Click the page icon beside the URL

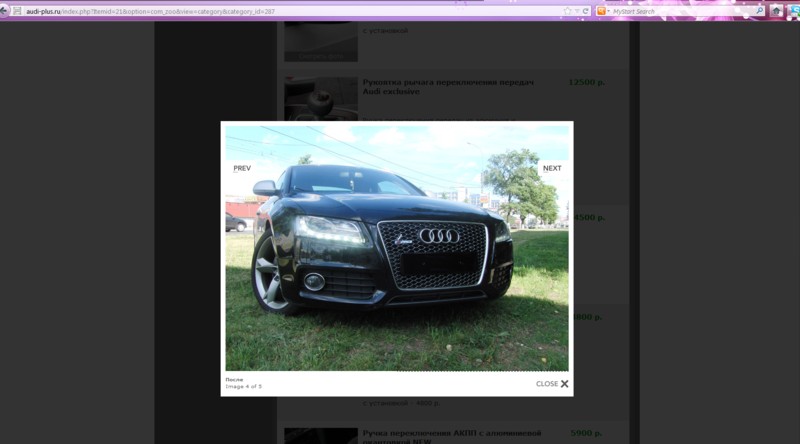[16, 11]
